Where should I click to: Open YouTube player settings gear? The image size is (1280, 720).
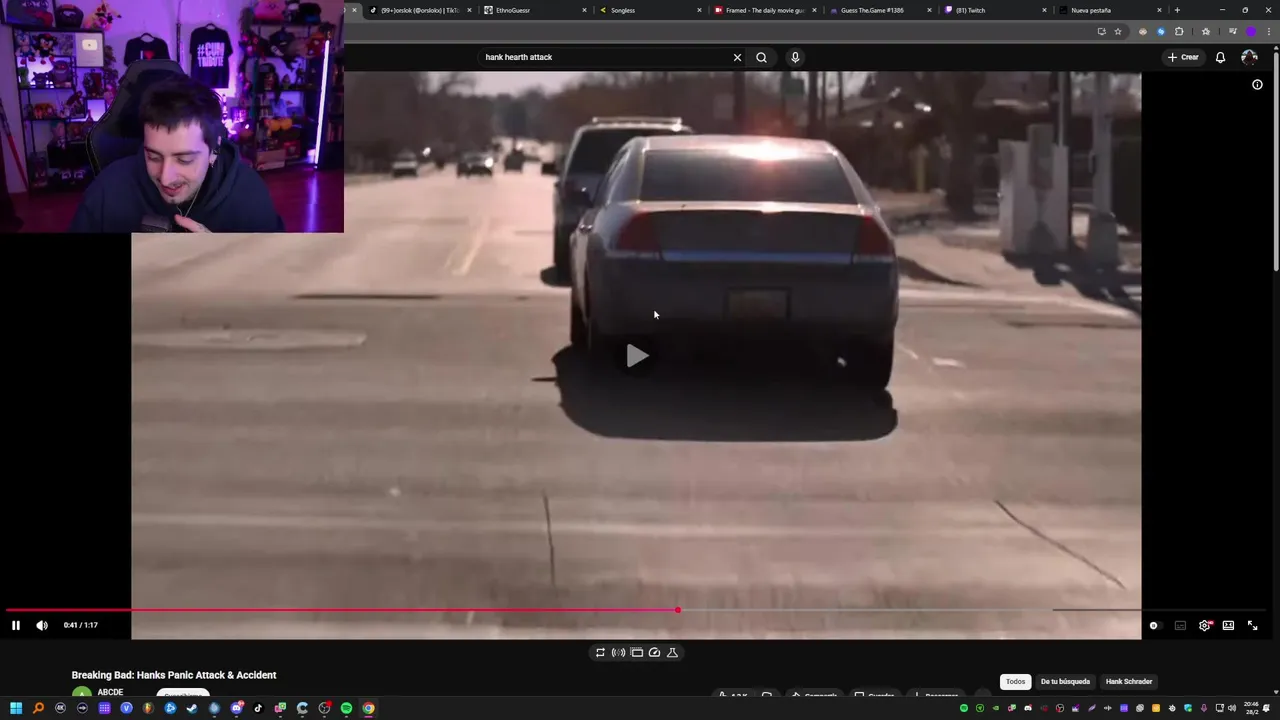(x=1204, y=625)
